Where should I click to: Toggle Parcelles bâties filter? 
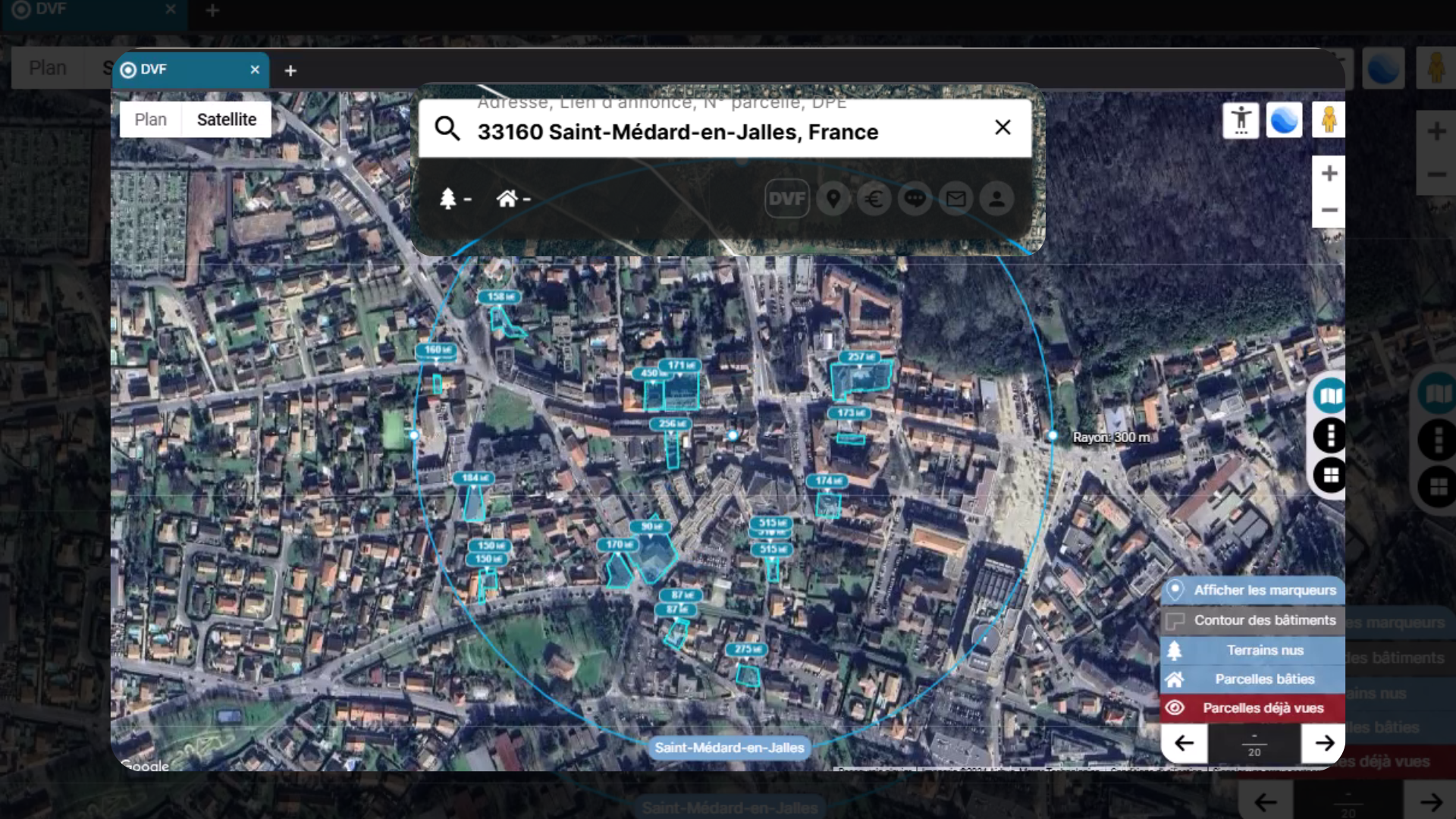click(1253, 679)
